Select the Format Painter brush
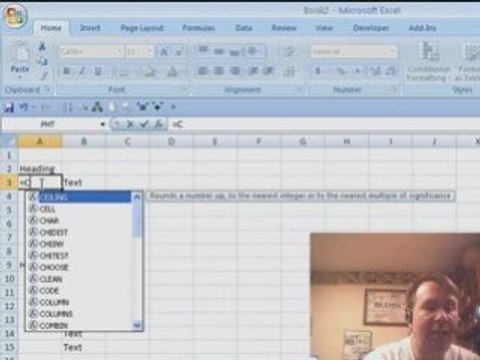This screenshot has height=360, width=480. (43, 76)
